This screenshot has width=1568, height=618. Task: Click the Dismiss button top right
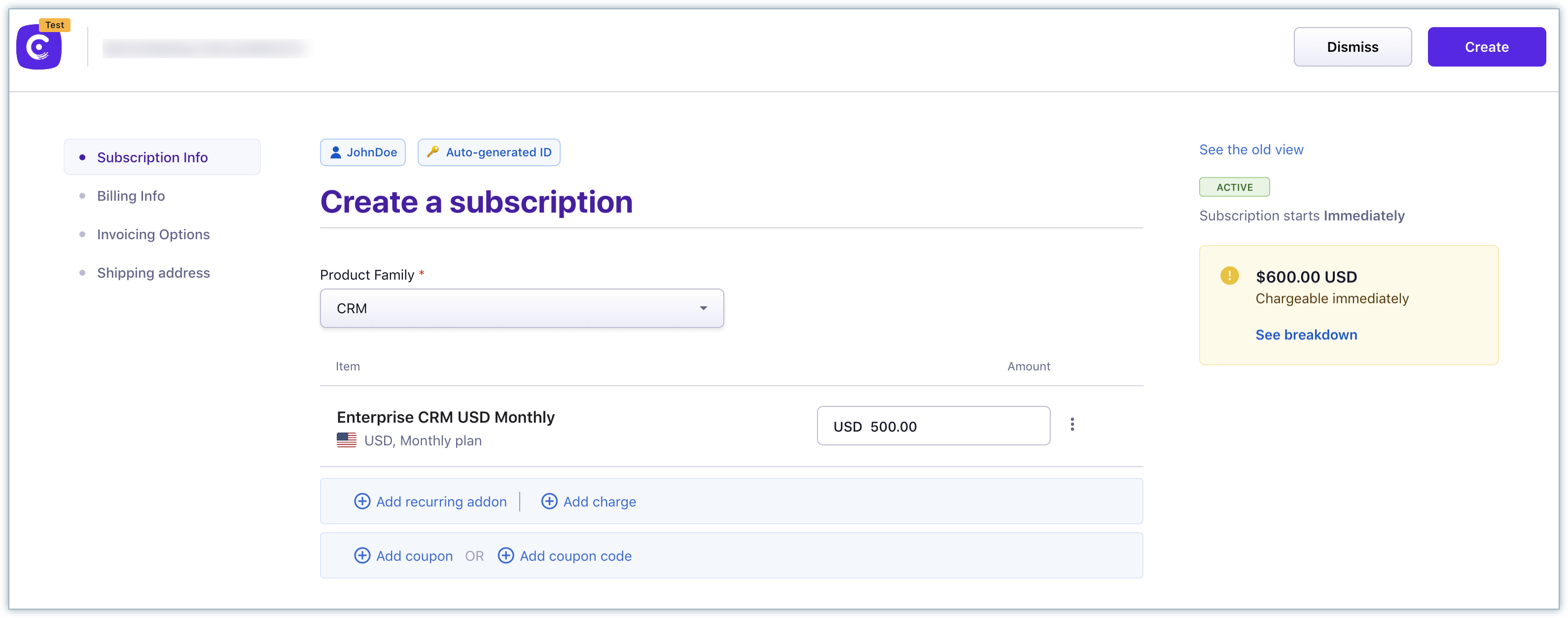point(1352,46)
